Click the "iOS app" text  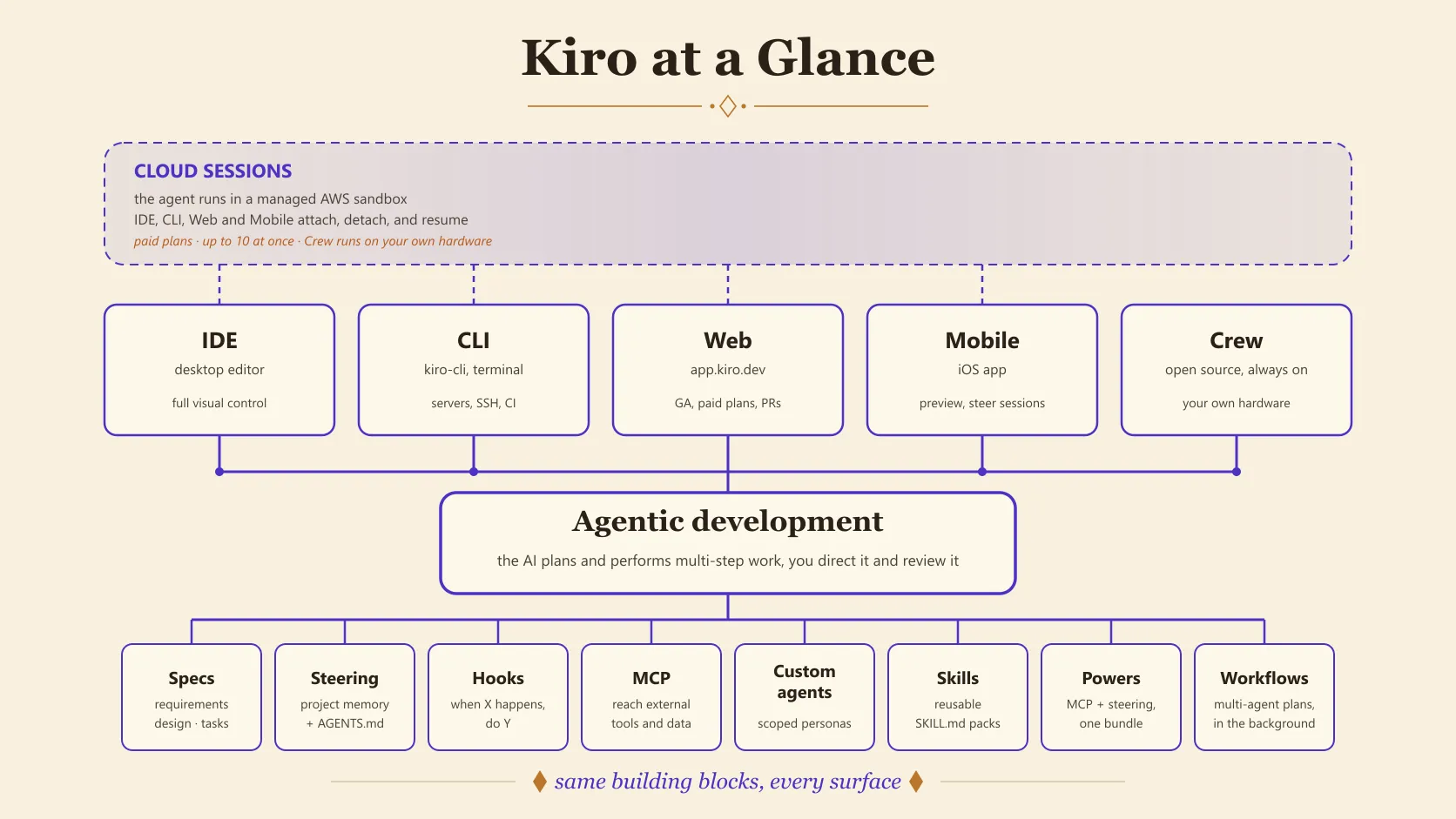pyautogui.click(x=982, y=369)
